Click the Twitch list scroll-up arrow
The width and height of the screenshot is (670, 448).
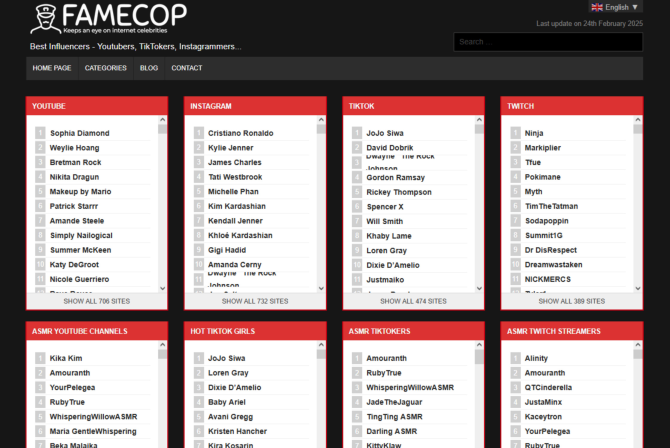click(x=638, y=120)
